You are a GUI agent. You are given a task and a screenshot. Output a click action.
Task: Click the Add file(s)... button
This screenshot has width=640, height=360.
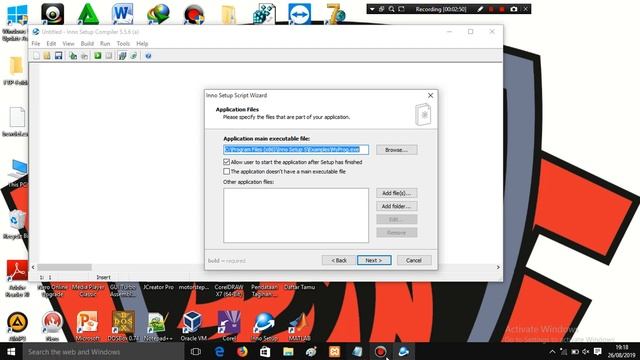[396, 193]
